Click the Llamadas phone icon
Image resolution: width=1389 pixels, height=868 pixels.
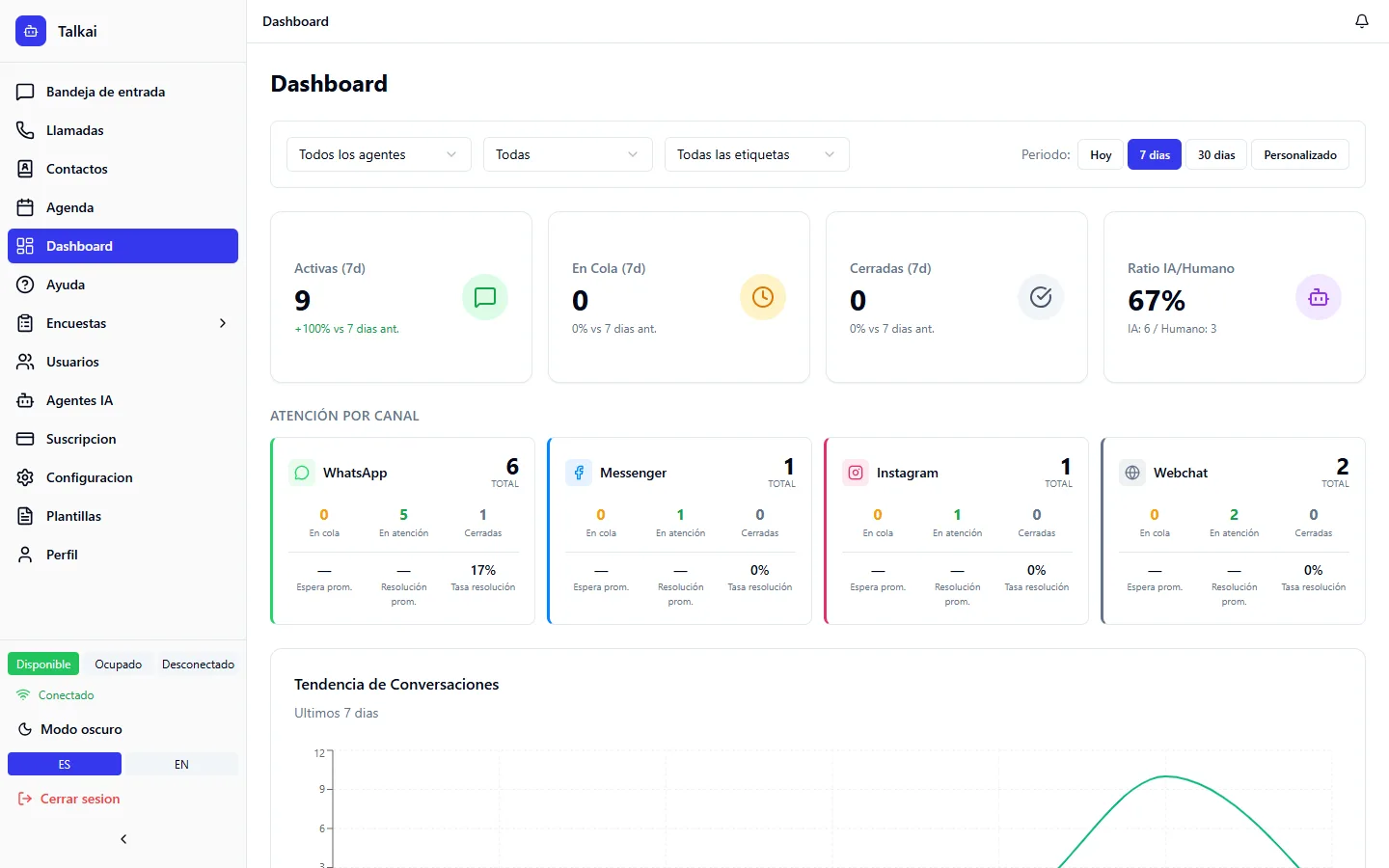(x=25, y=130)
